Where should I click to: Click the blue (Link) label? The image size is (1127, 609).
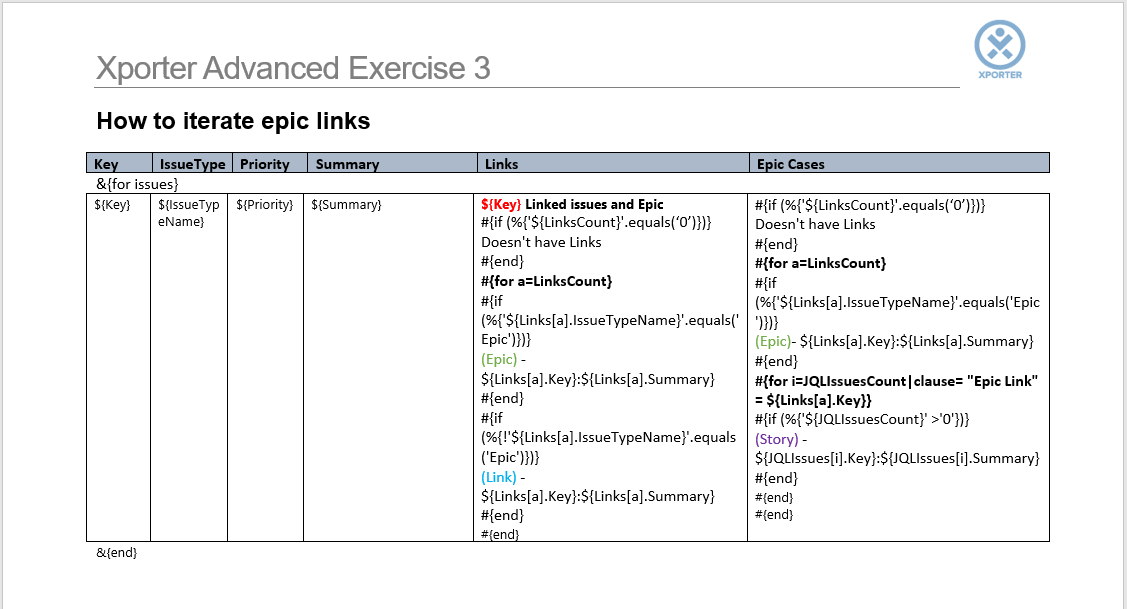pyautogui.click(x=500, y=477)
